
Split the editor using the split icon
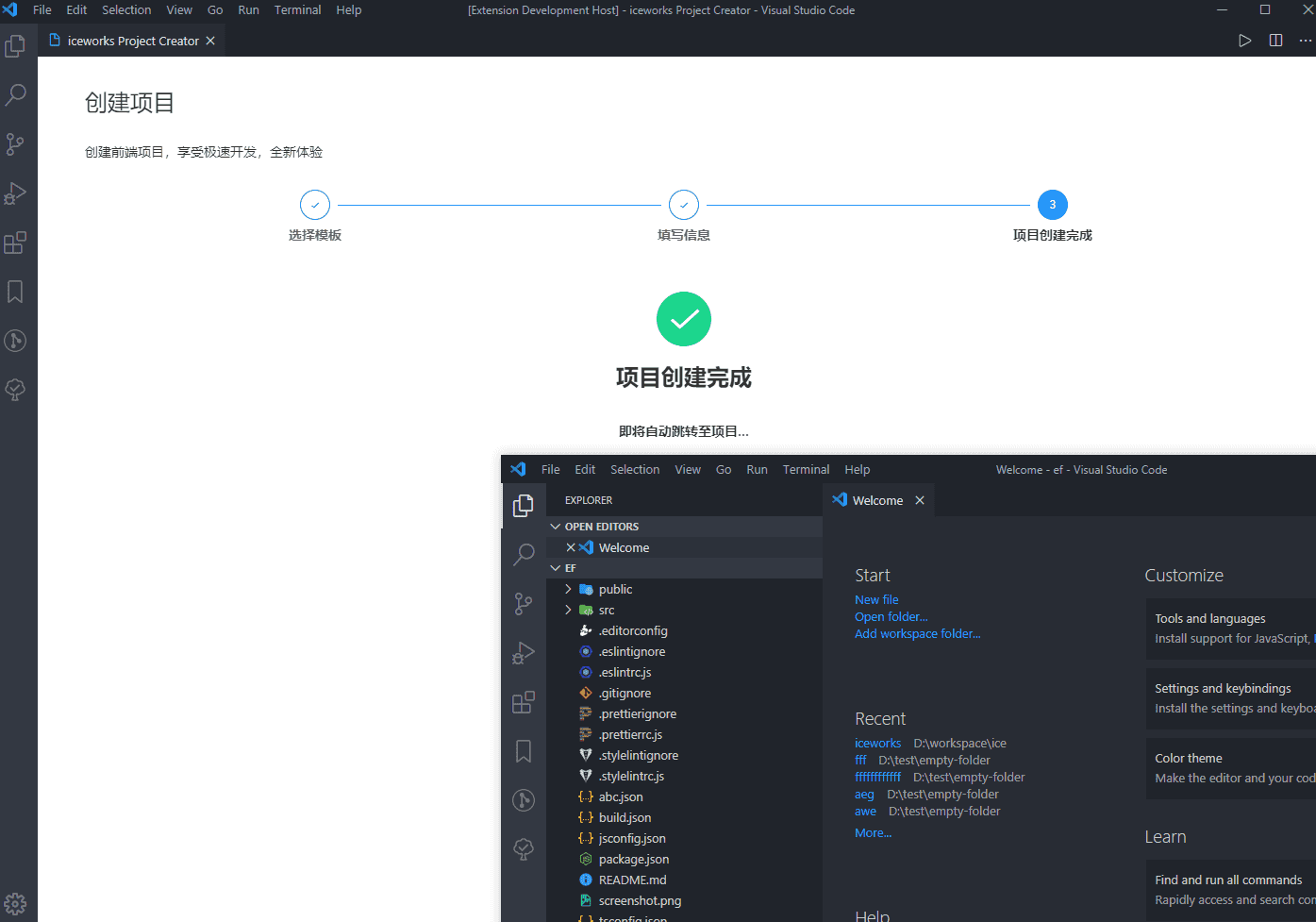tap(1275, 41)
